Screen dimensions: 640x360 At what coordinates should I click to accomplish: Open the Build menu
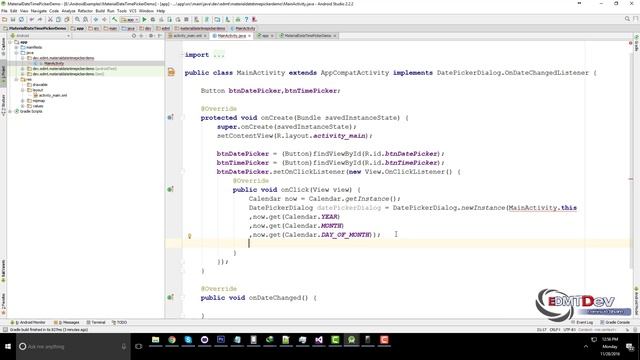(x=100, y=11)
